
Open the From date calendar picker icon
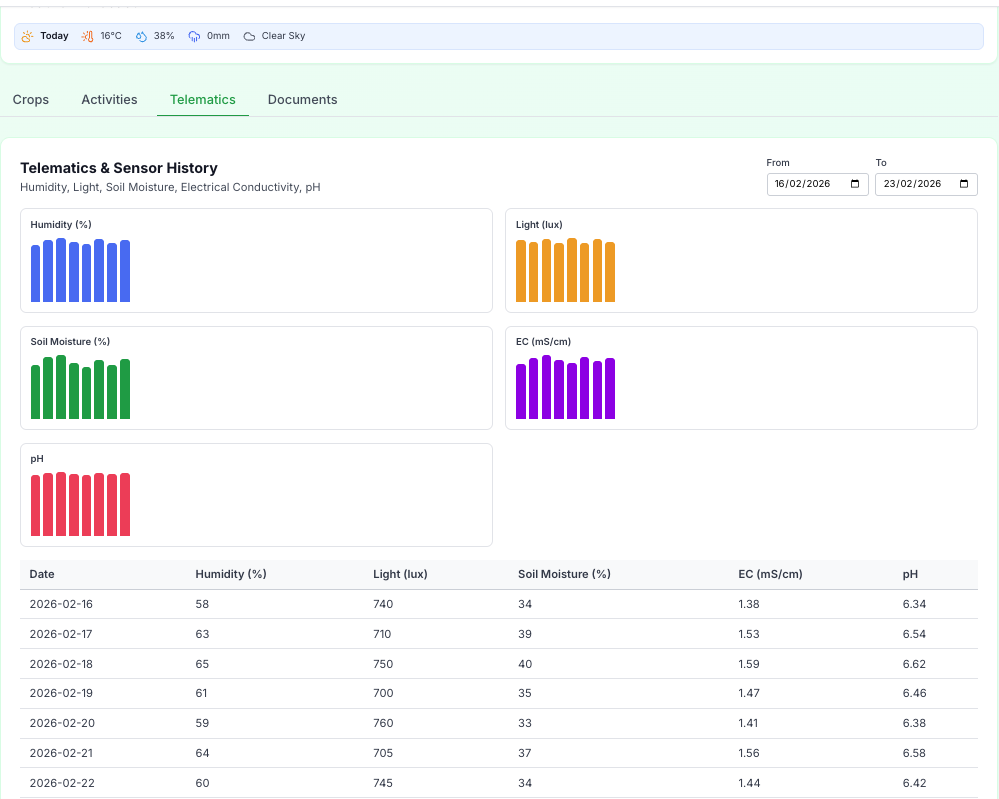coord(855,184)
